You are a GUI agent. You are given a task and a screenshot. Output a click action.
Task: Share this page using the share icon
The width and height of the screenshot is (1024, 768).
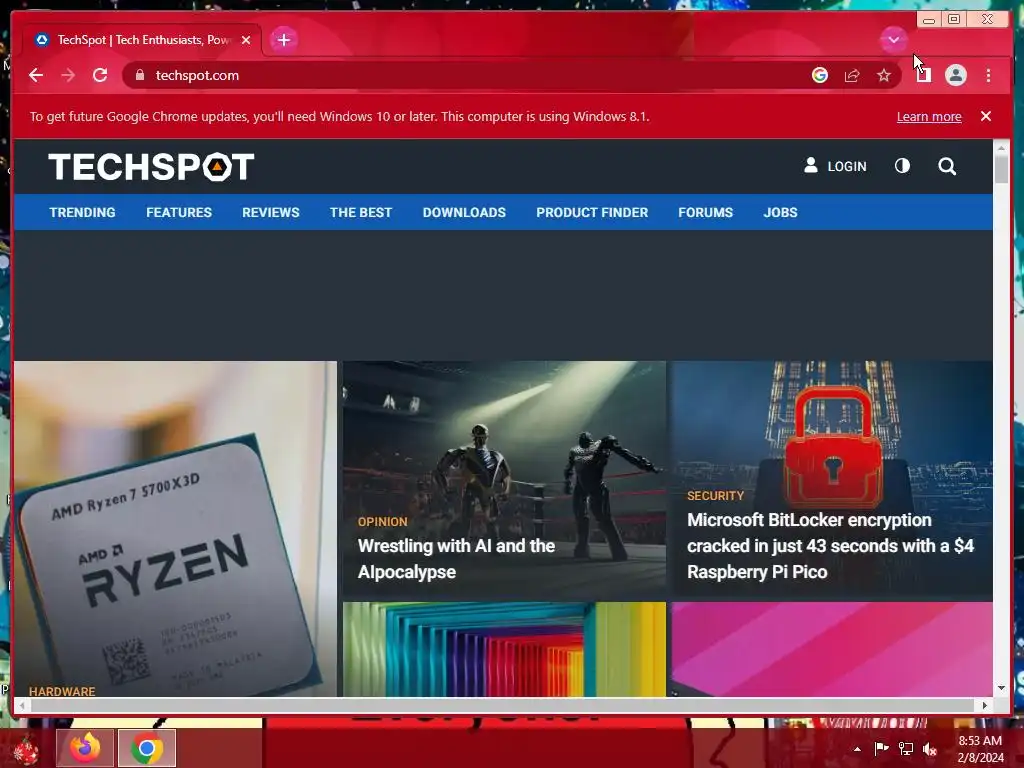[852, 75]
